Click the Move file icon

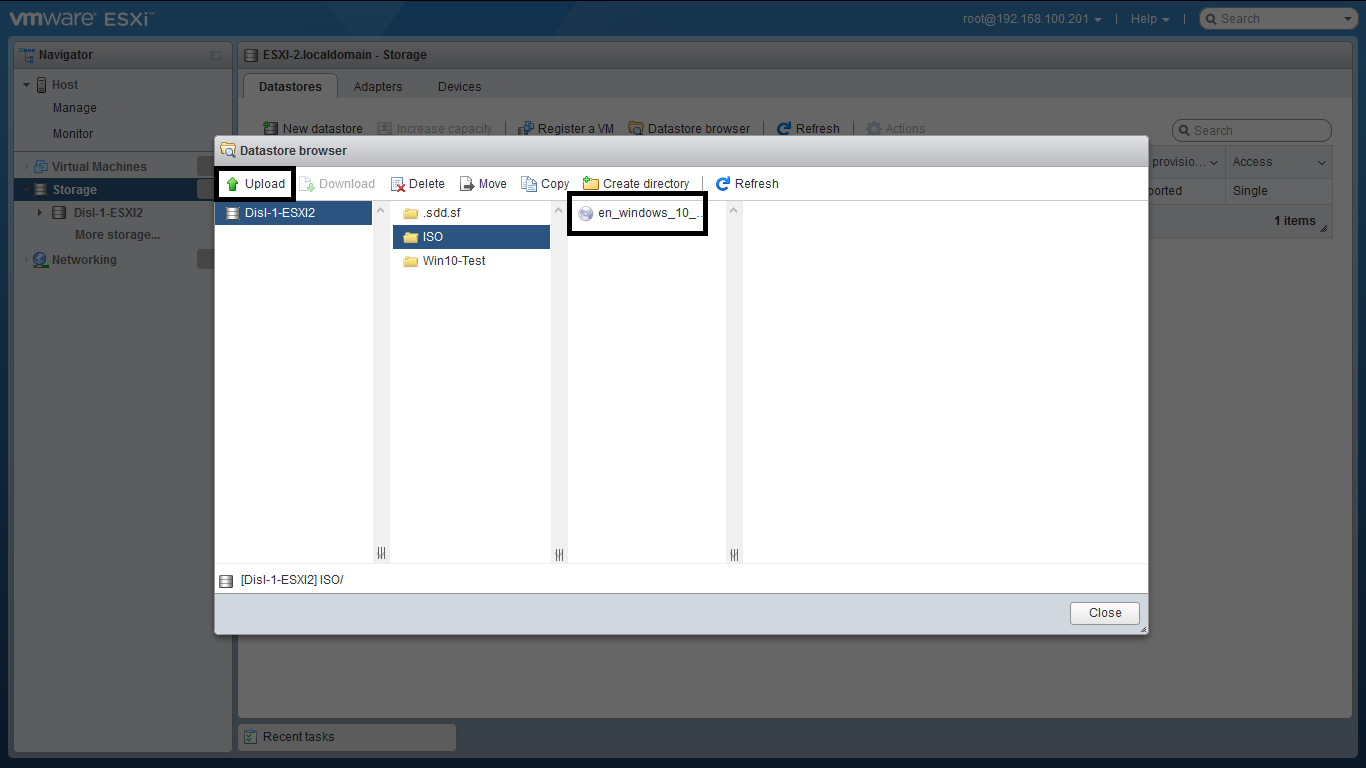pos(467,184)
